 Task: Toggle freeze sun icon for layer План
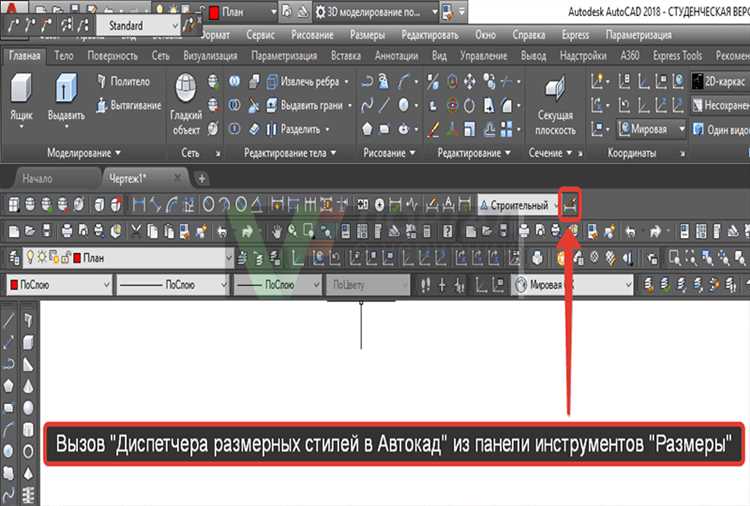pyautogui.click(x=42, y=257)
